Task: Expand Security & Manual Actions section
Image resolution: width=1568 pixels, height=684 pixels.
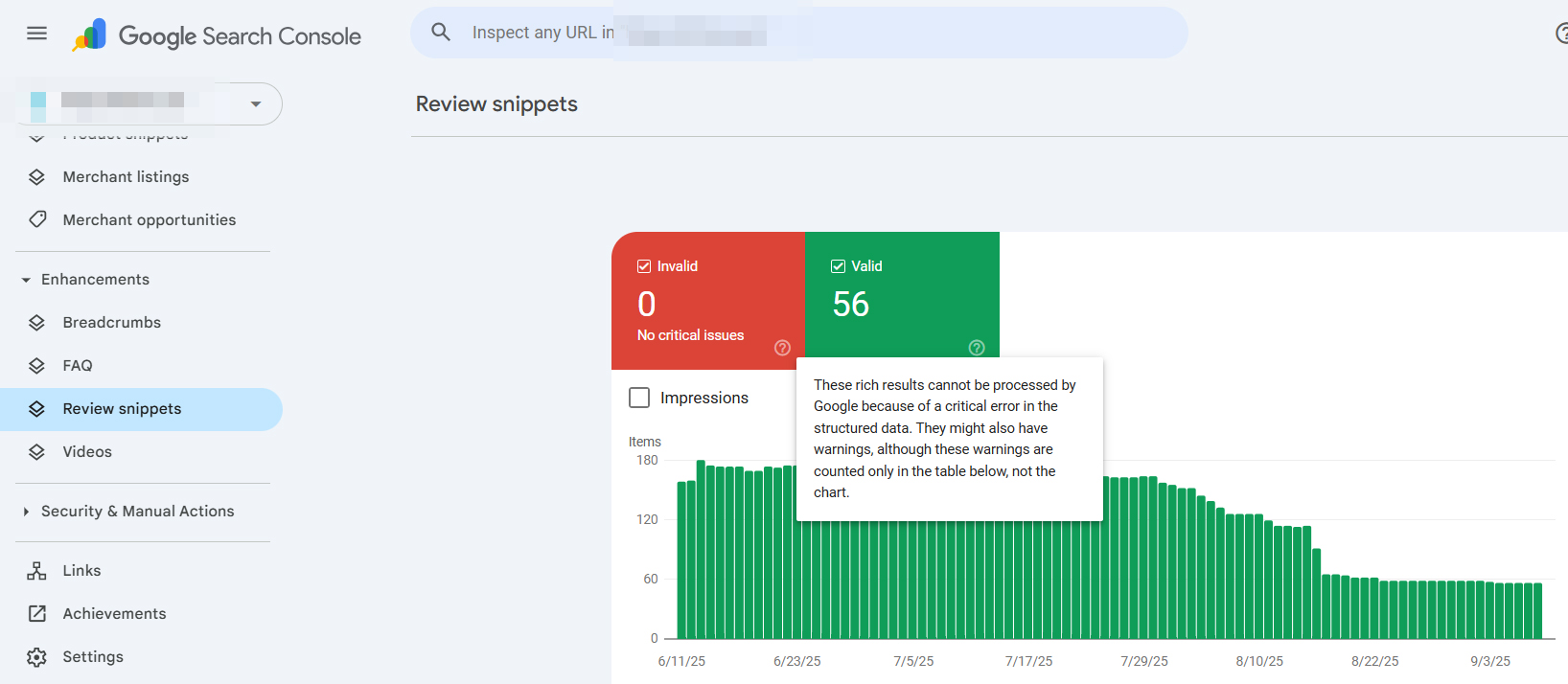Action: click(26, 512)
